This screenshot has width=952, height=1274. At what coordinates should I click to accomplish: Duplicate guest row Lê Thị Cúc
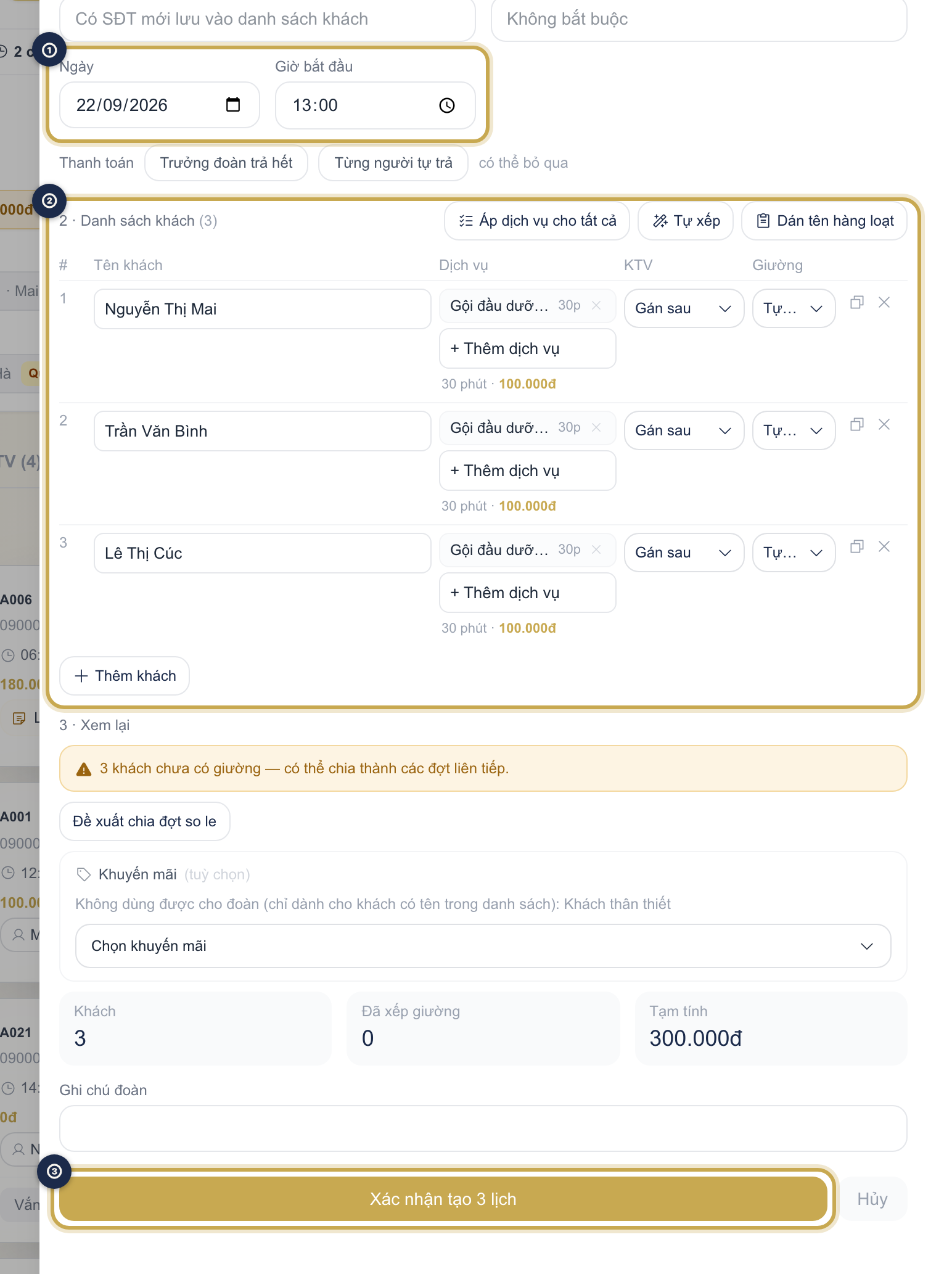[857, 546]
